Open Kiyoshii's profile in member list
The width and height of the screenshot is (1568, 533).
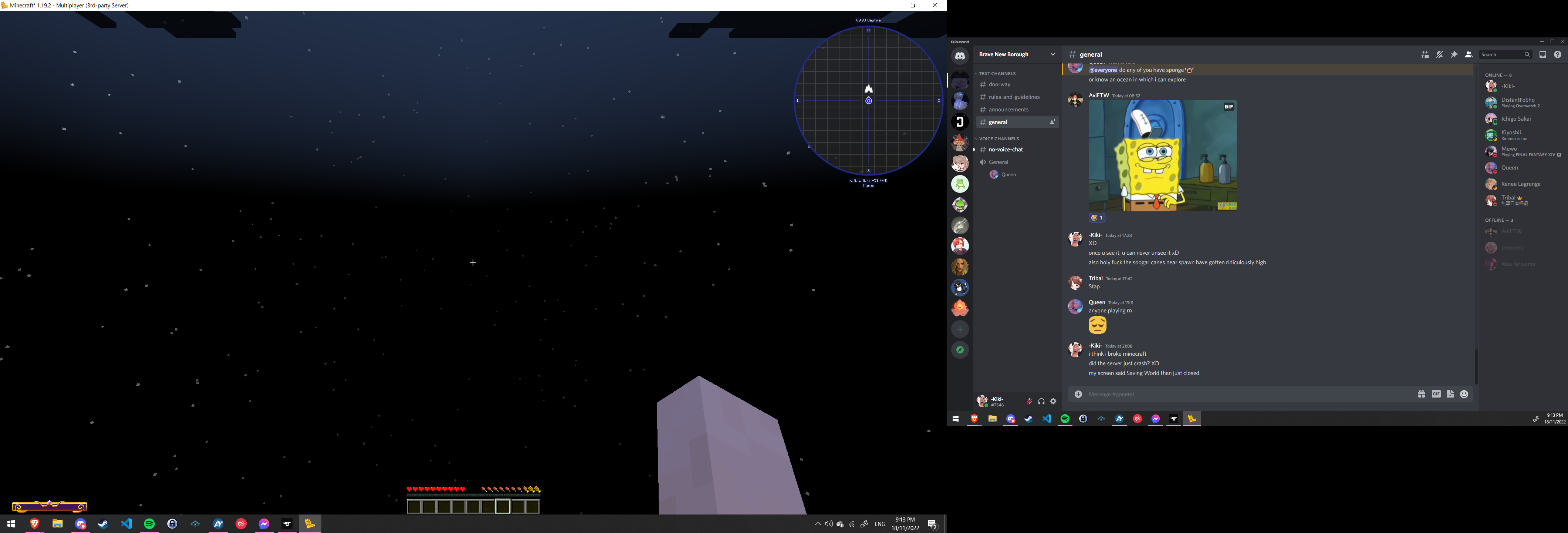click(1524, 135)
